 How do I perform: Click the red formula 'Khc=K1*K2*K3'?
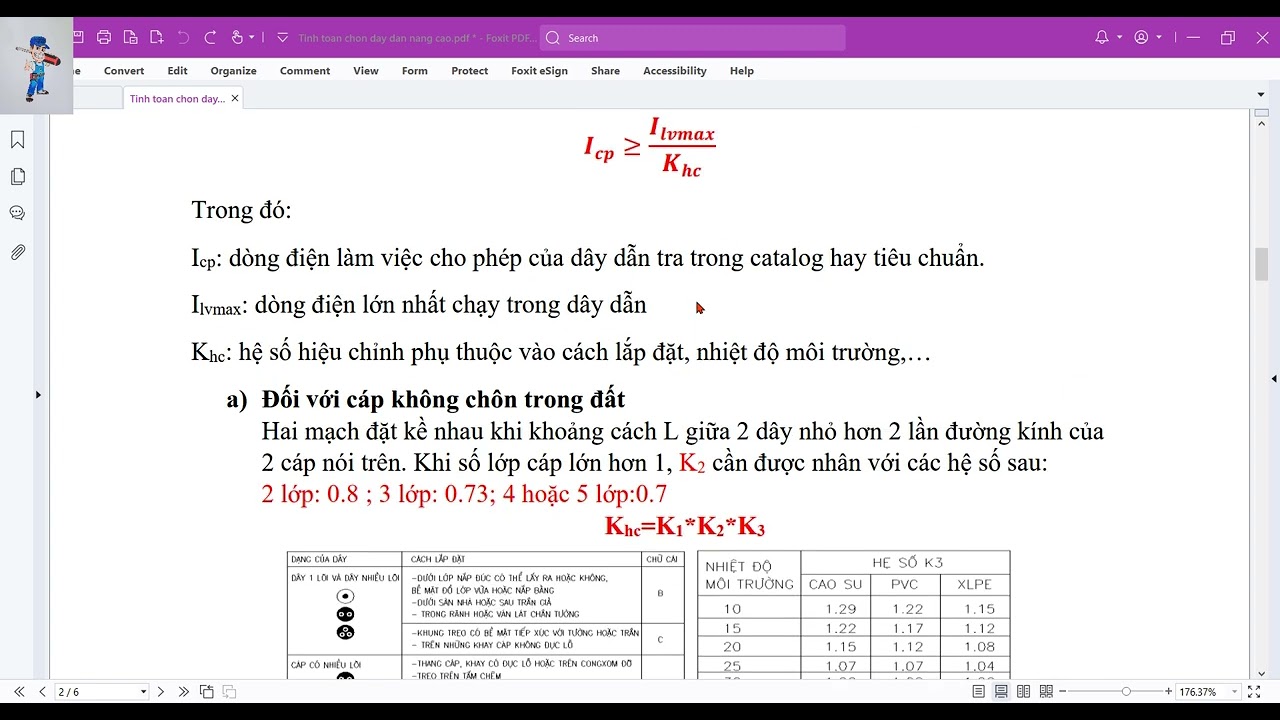(685, 527)
